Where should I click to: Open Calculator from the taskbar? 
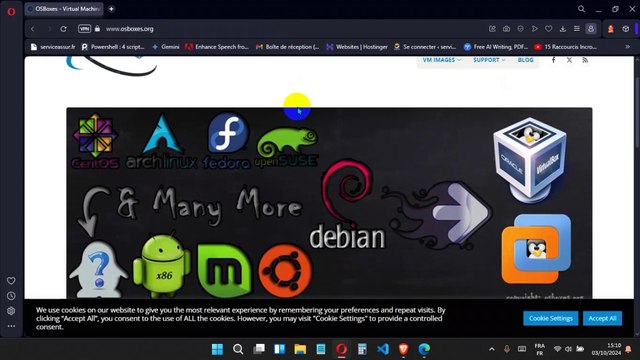pyautogui.click(x=362, y=349)
